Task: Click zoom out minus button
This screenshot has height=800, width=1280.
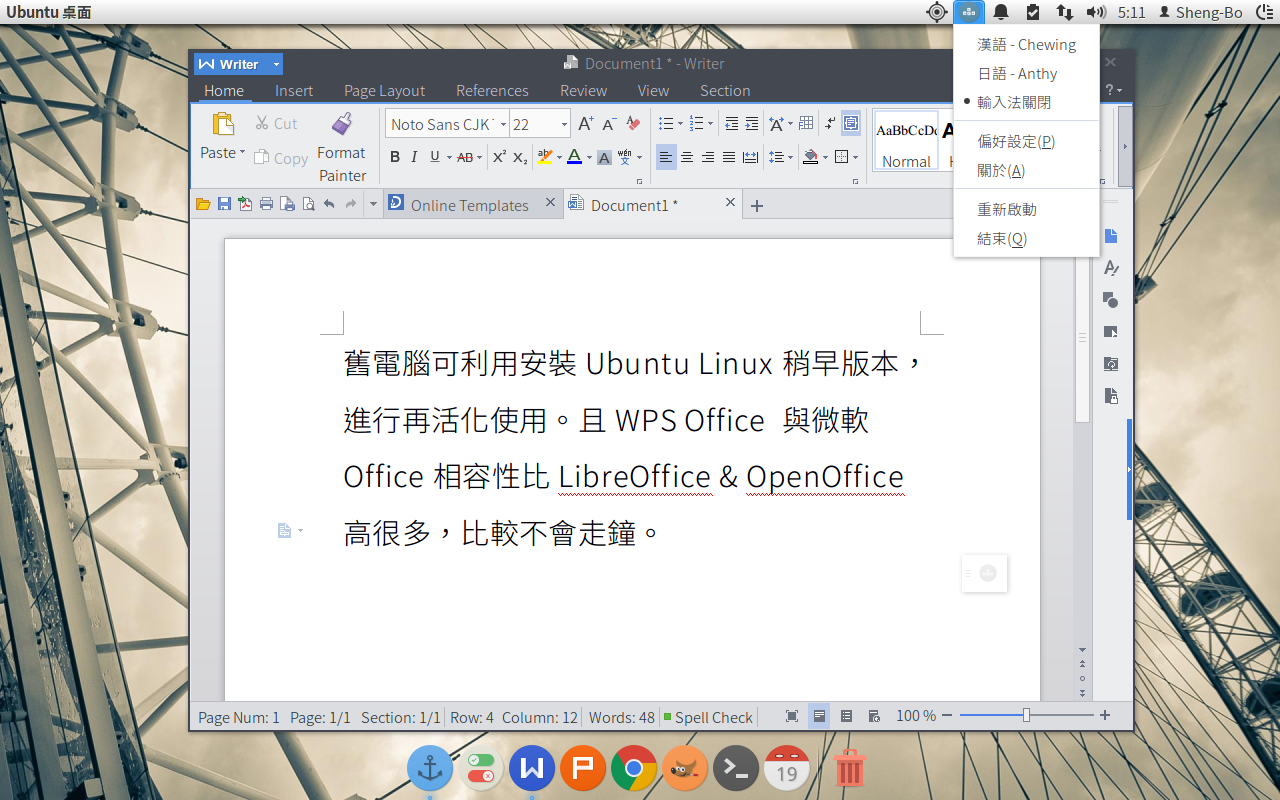Action: (x=947, y=715)
